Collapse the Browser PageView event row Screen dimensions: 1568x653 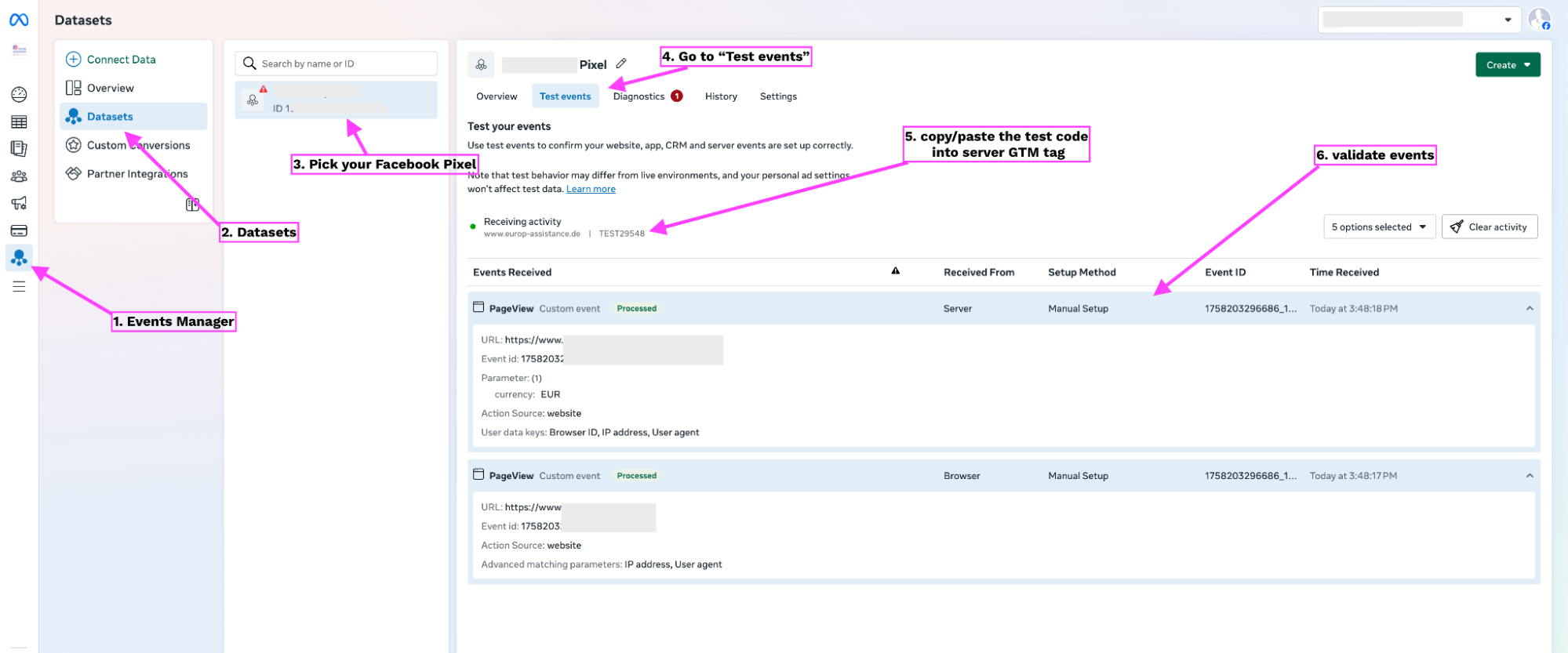[1529, 476]
